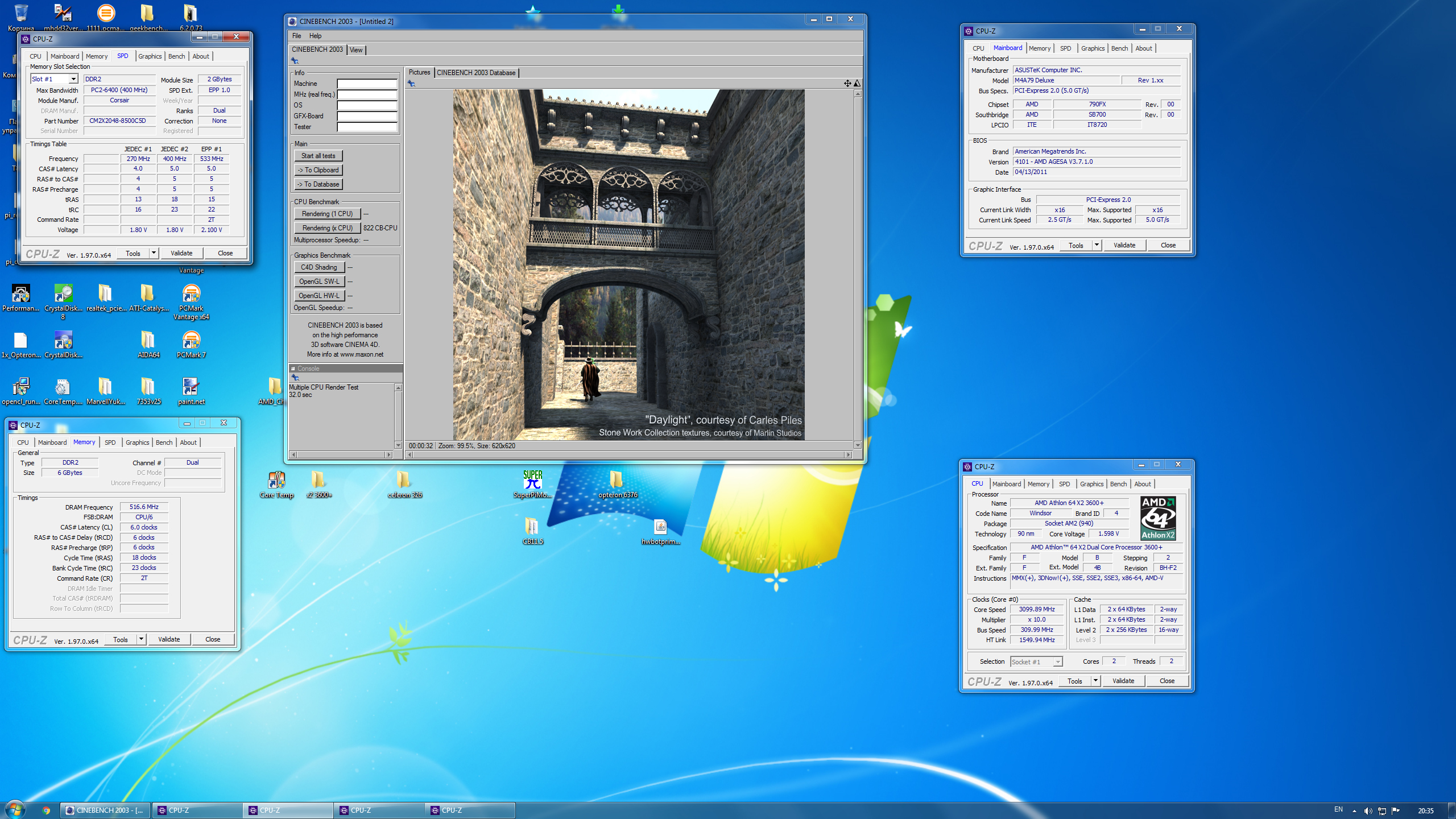Open realtek_pcie folder
The height and width of the screenshot is (819, 1456).
point(106,298)
